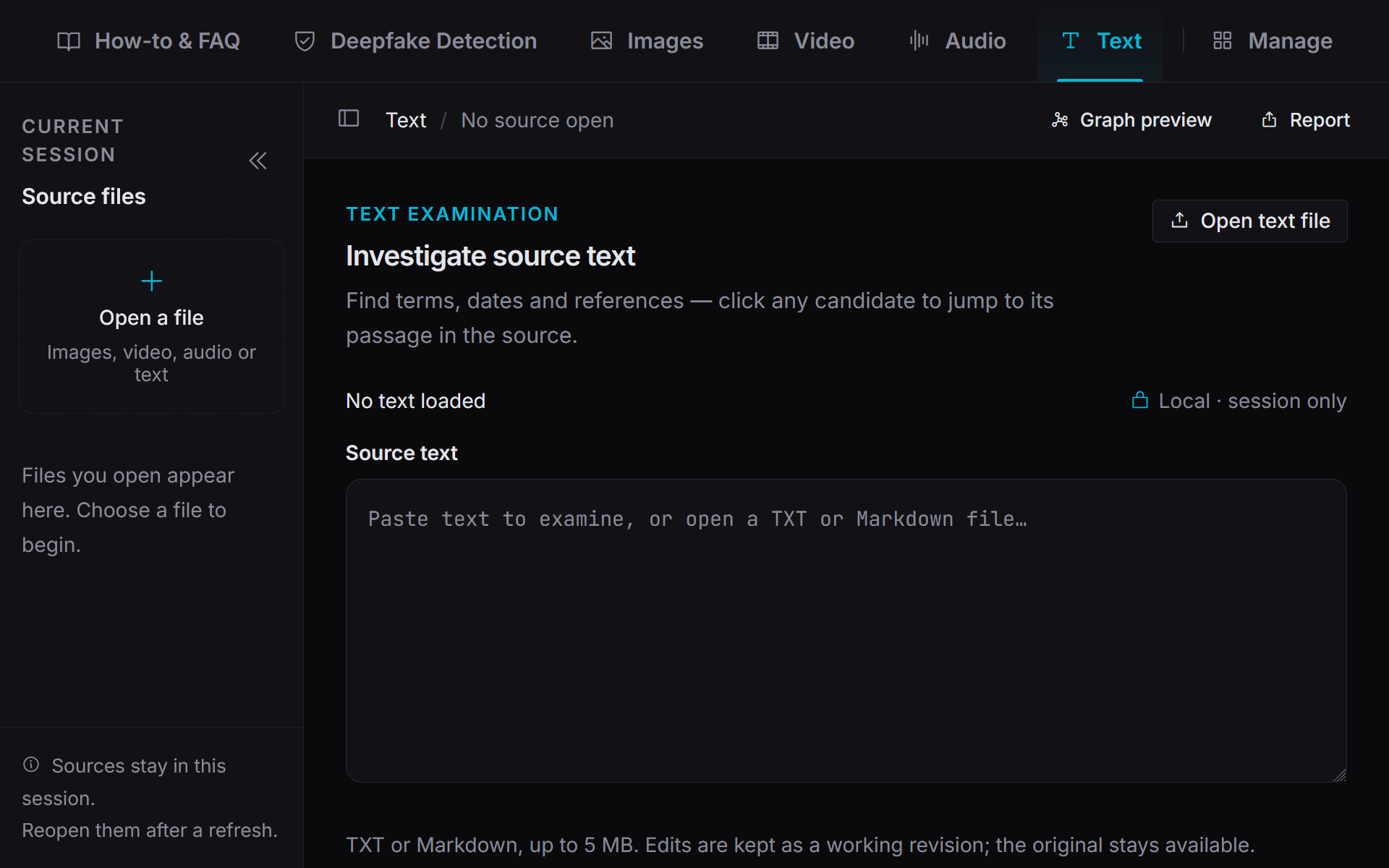Image resolution: width=1389 pixels, height=868 pixels.
Task: Click the Open a file label
Action: point(151,318)
